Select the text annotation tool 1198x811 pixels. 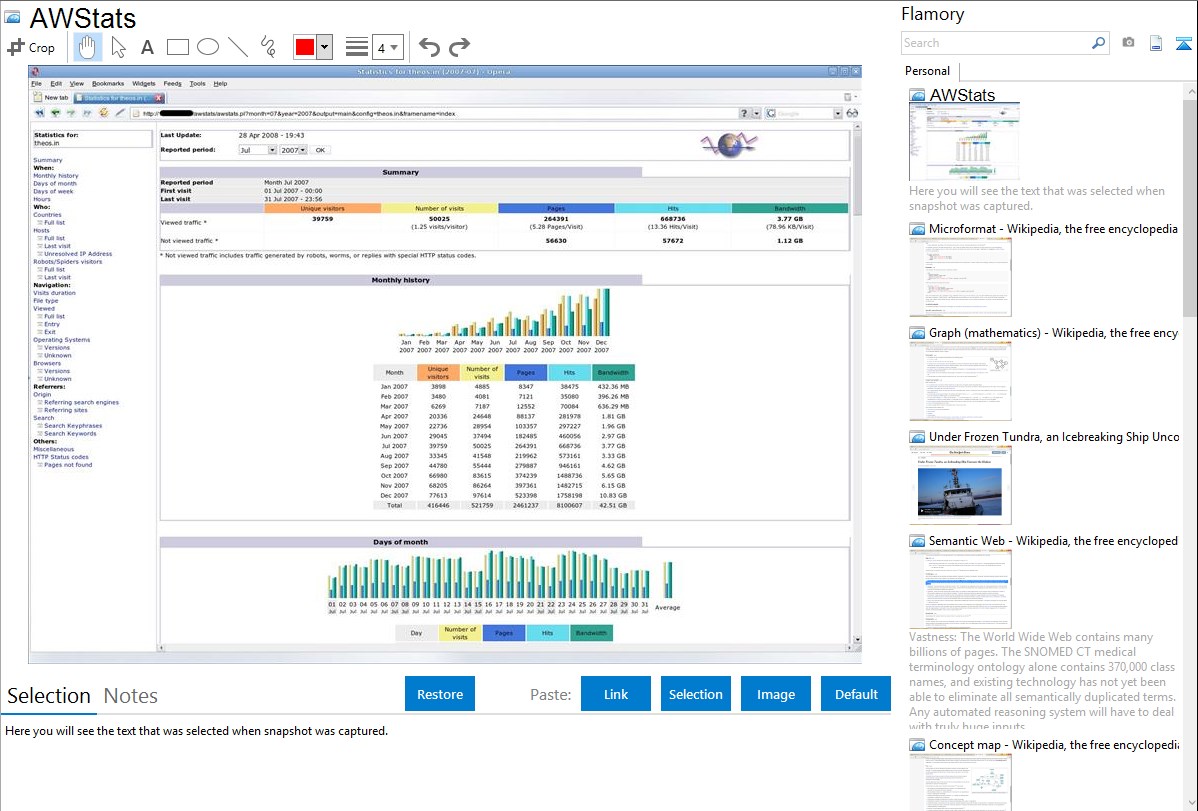pos(147,47)
